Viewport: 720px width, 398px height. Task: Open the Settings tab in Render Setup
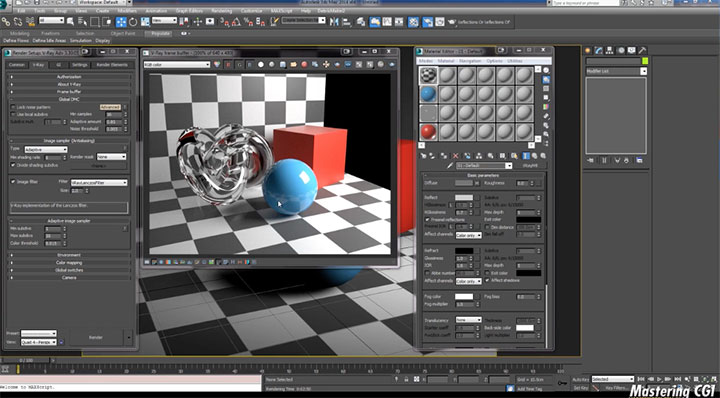point(80,65)
